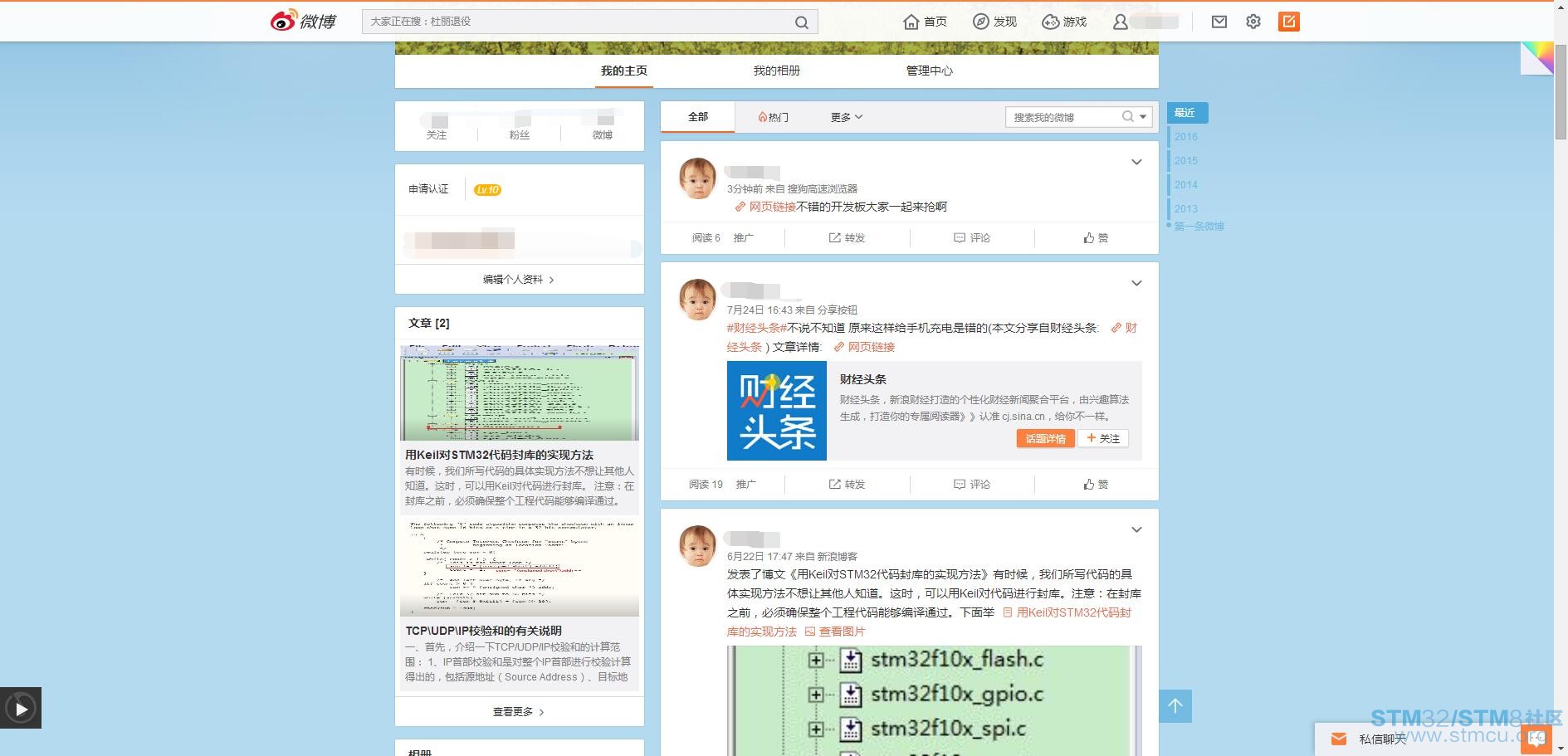This screenshot has width=1568, height=756.
Task: Switch to the 管理中心 tab
Action: tap(930, 71)
